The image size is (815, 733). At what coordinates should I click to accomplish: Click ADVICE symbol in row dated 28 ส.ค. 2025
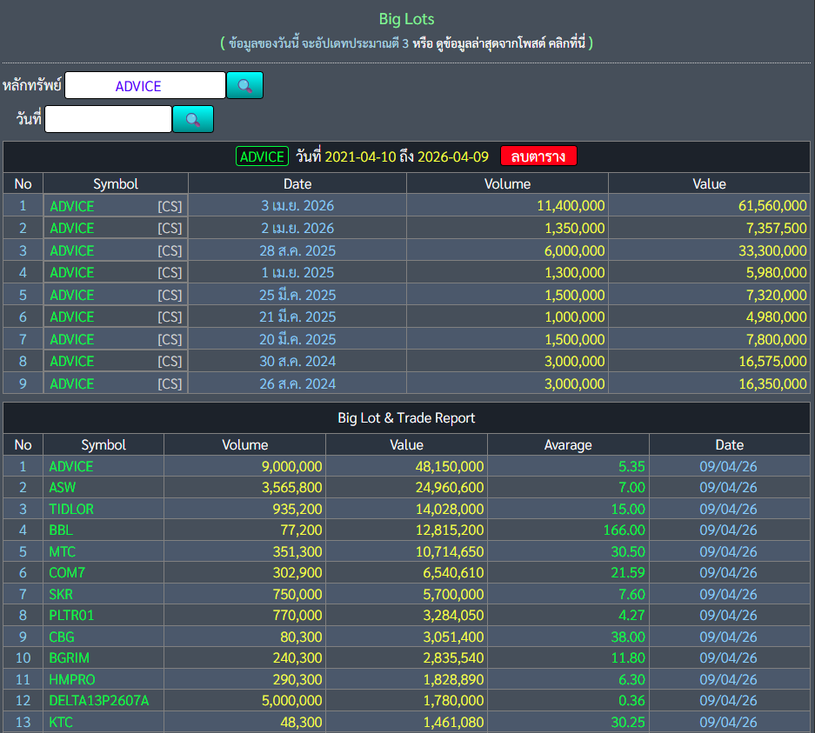(72, 251)
